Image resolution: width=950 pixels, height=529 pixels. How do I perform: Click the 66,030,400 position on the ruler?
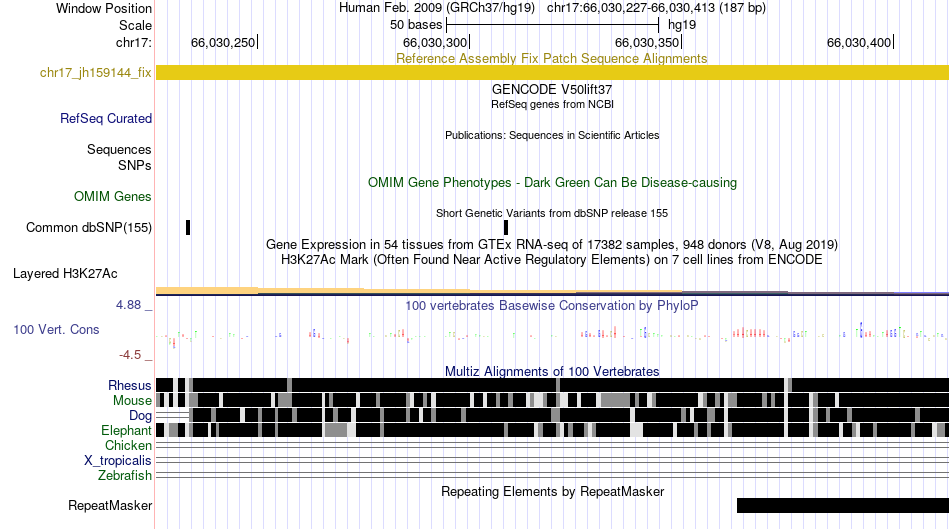pos(860,42)
